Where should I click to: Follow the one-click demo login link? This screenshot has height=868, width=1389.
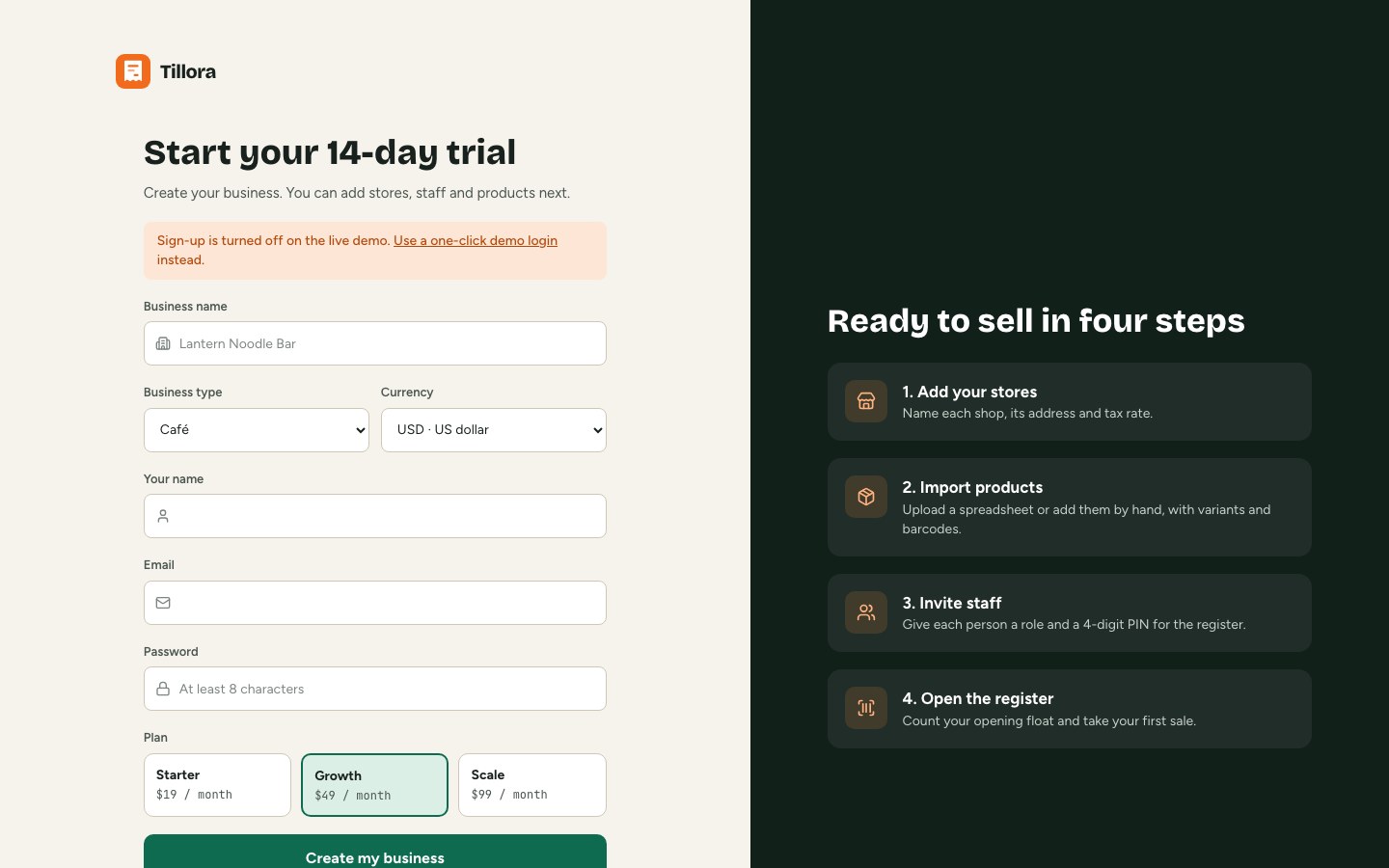(x=476, y=240)
